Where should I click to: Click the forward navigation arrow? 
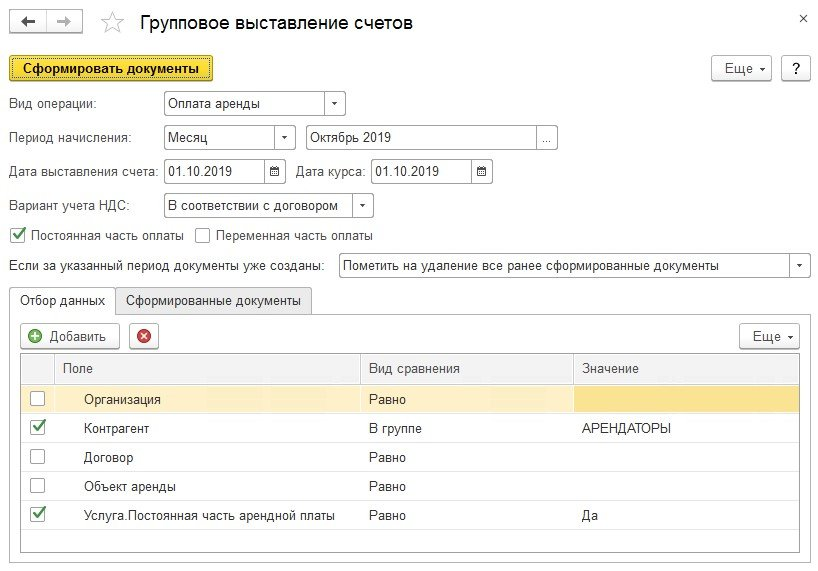coord(63,22)
